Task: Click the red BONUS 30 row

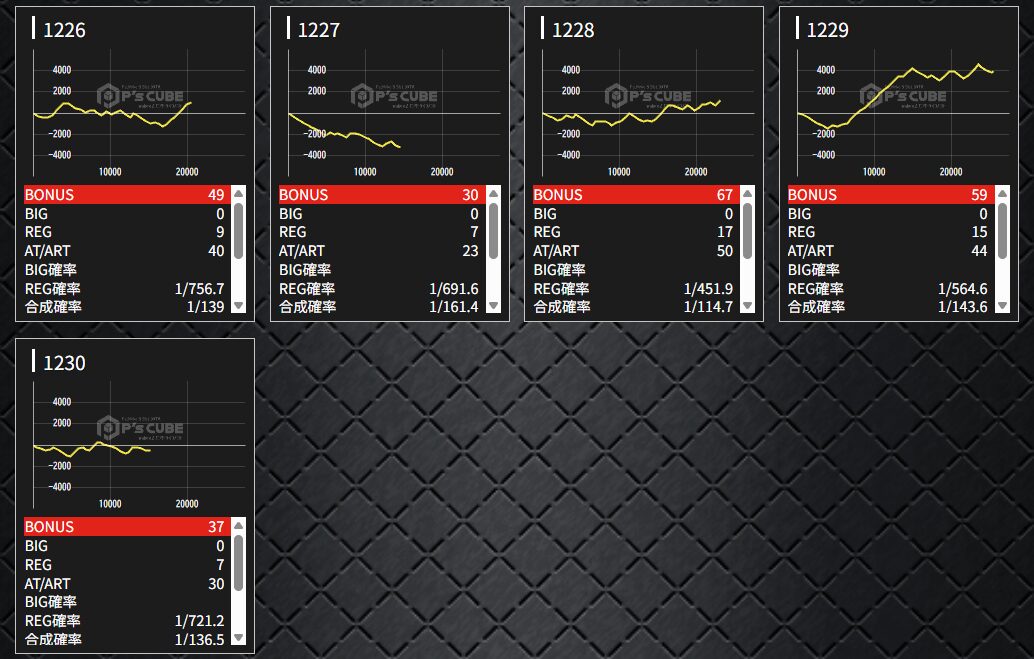Action: coord(382,195)
